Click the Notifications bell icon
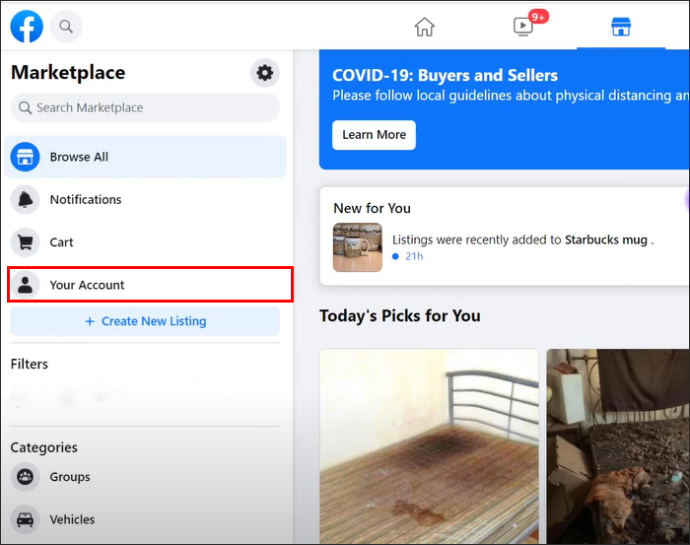Viewport: 690px width, 545px height. pyautogui.click(x=25, y=199)
